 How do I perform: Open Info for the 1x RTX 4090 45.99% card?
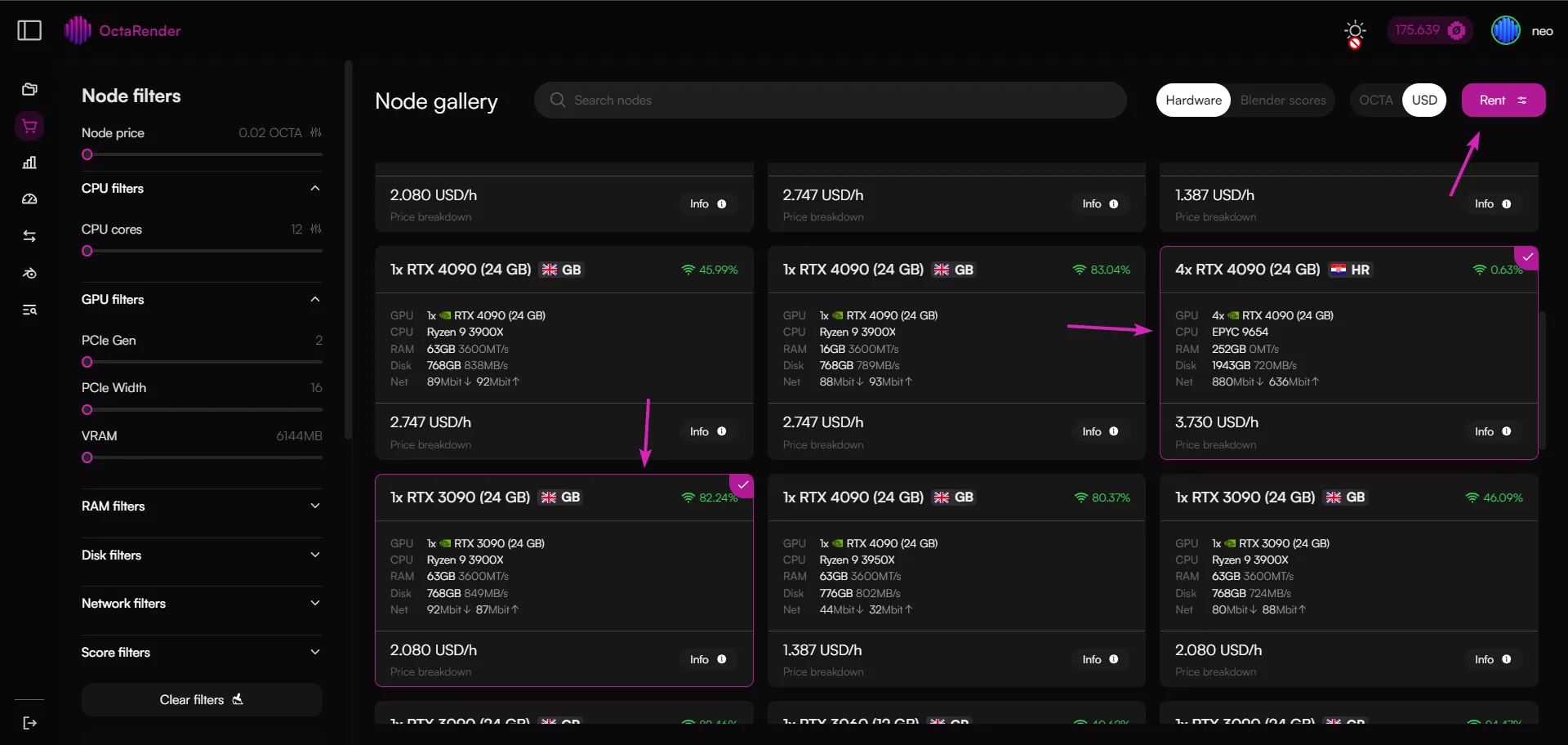pos(708,431)
